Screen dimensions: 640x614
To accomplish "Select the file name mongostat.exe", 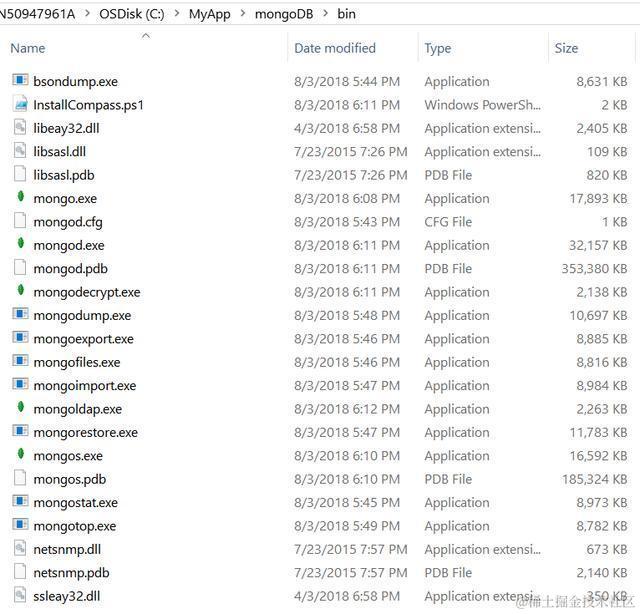I will pos(76,503).
